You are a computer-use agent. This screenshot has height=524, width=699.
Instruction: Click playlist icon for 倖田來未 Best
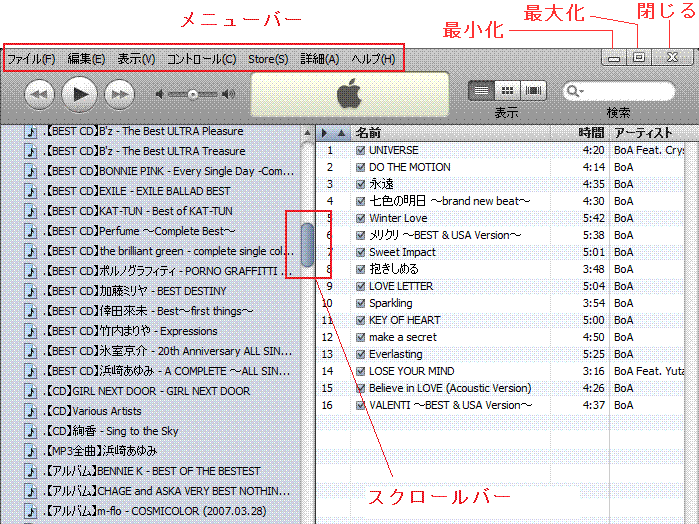(x=31, y=312)
